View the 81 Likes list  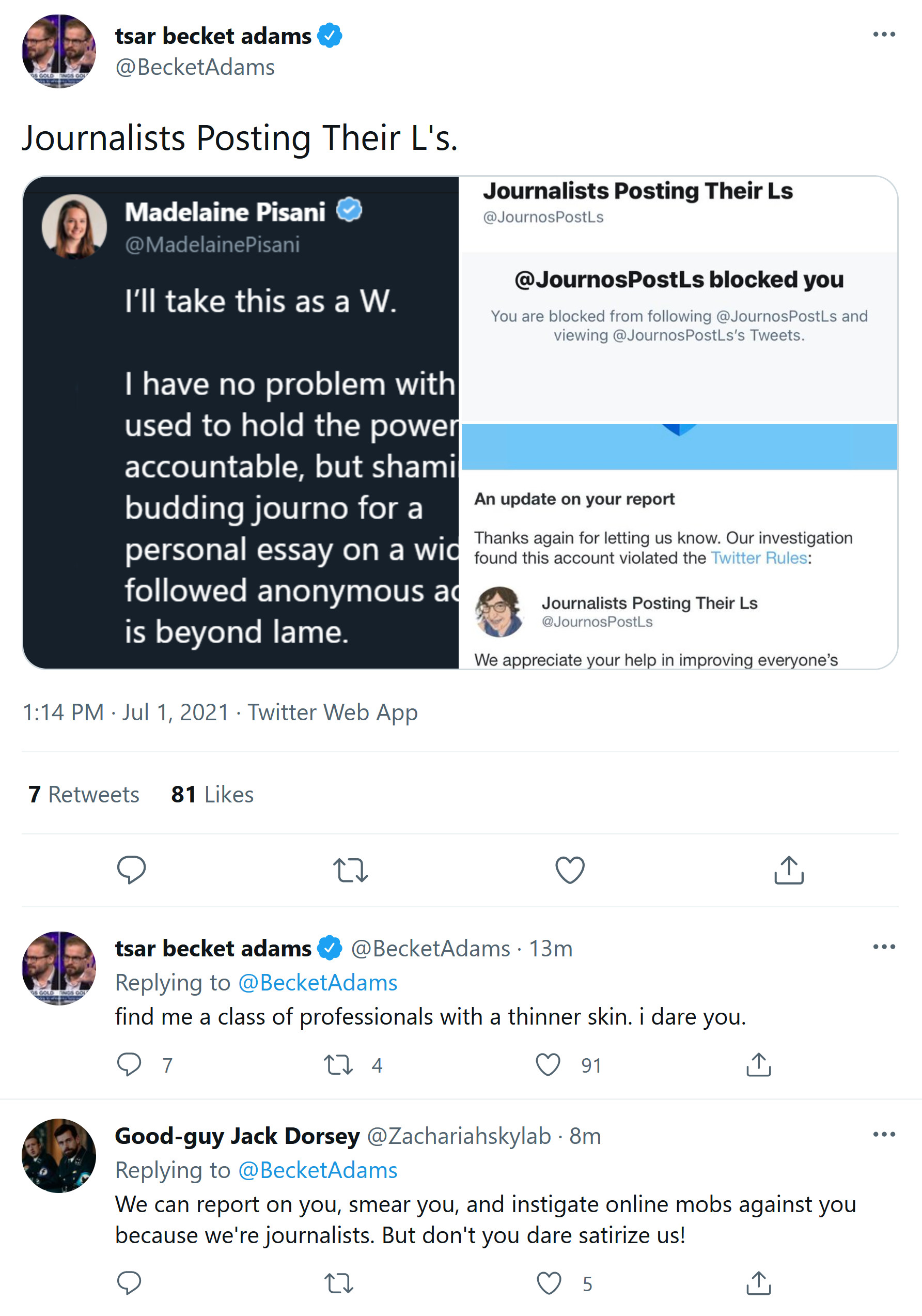click(212, 795)
